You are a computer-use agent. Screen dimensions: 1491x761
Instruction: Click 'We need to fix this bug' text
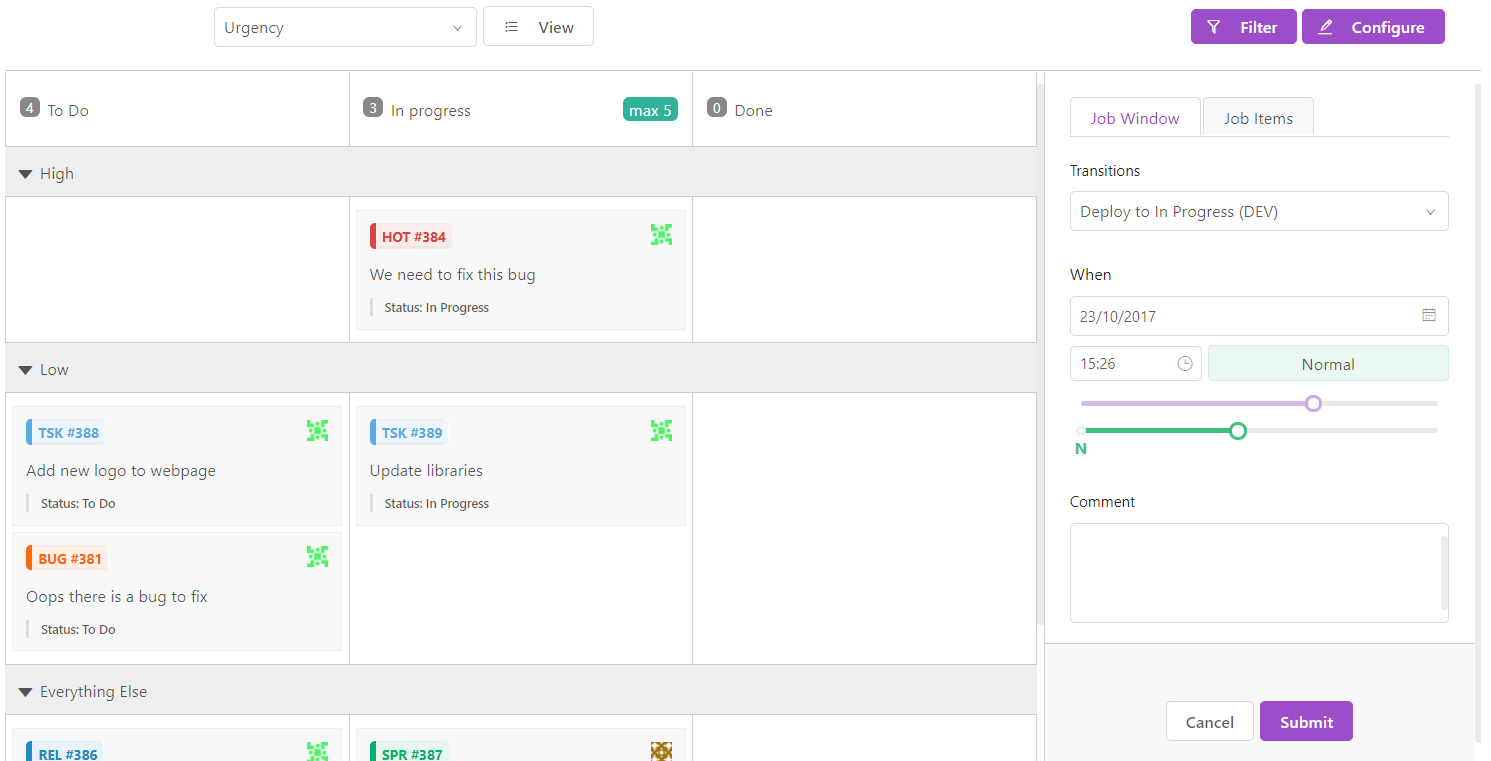pos(453,275)
